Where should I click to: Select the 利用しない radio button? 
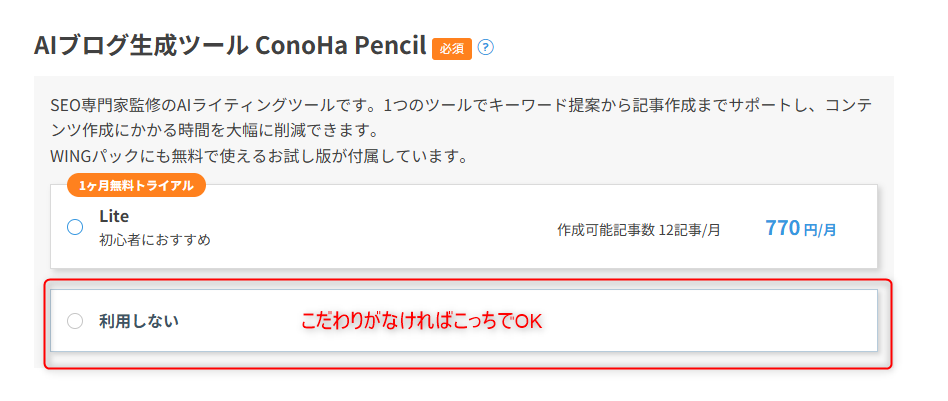coord(75,321)
